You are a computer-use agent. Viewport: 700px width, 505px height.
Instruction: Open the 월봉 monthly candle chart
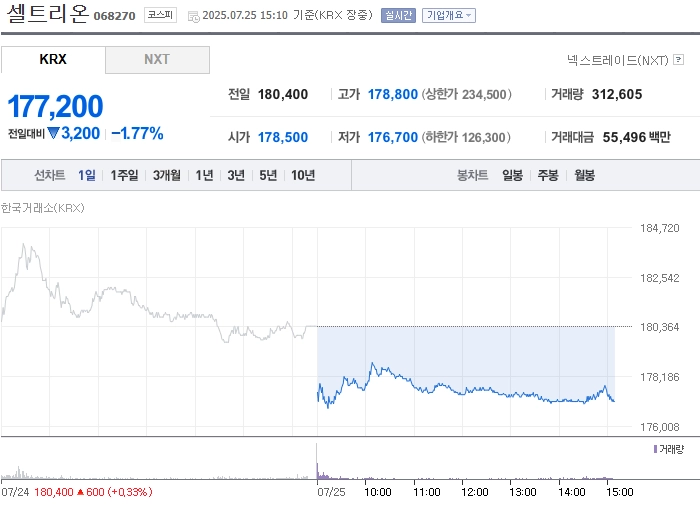pyautogui.click(x=584, y=175)
